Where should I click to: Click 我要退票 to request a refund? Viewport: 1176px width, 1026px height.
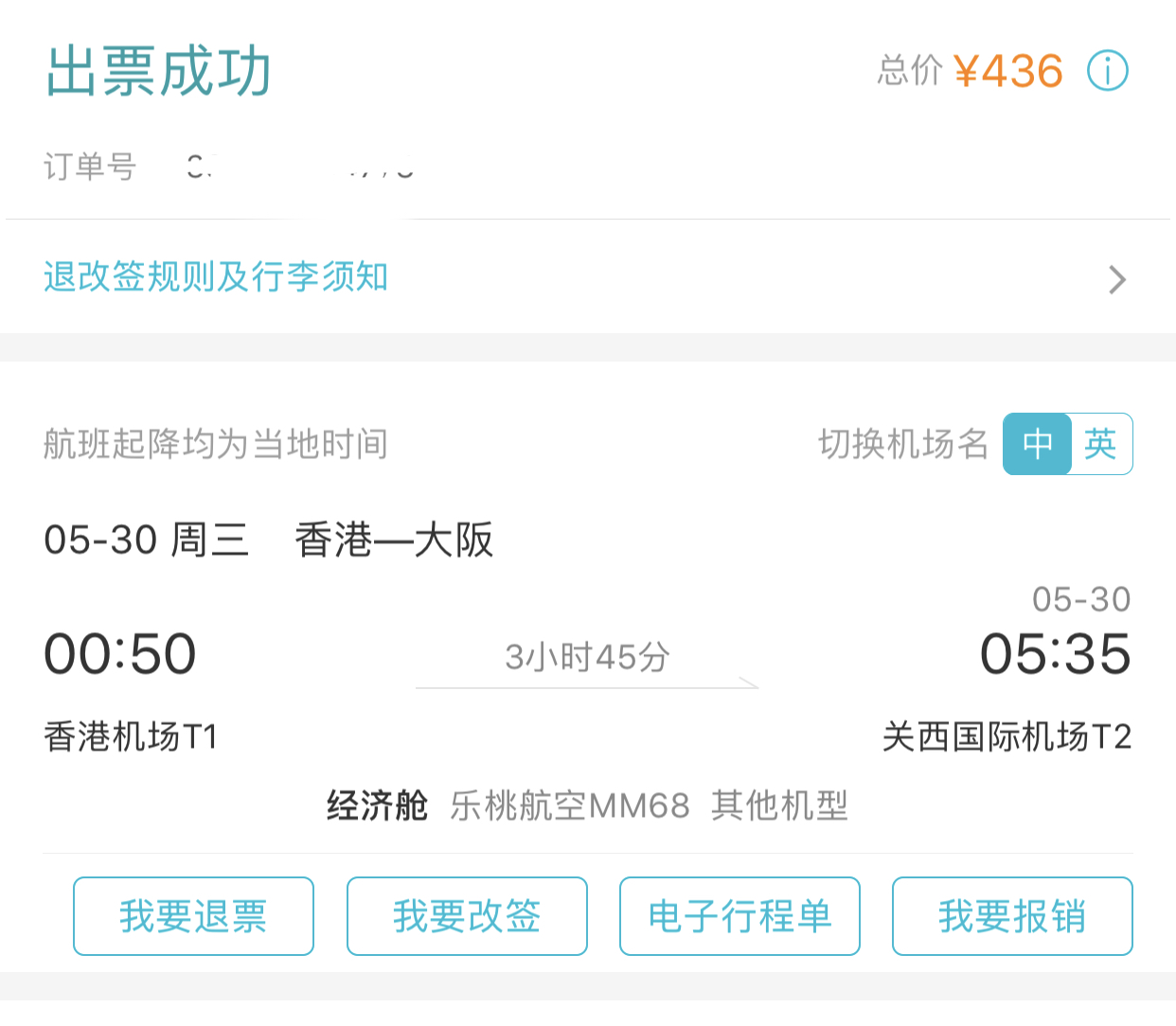tap(193, 916)
